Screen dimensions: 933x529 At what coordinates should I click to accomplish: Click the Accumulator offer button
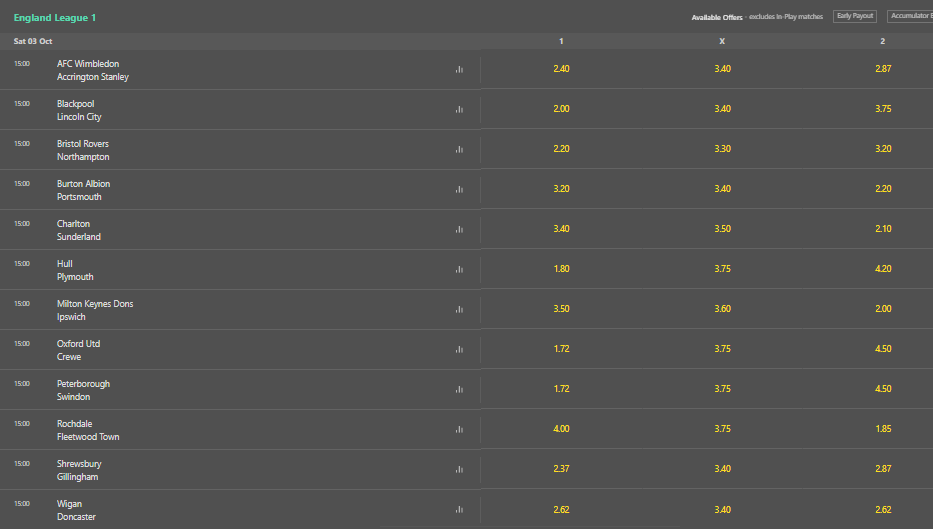tap(910, 16)
